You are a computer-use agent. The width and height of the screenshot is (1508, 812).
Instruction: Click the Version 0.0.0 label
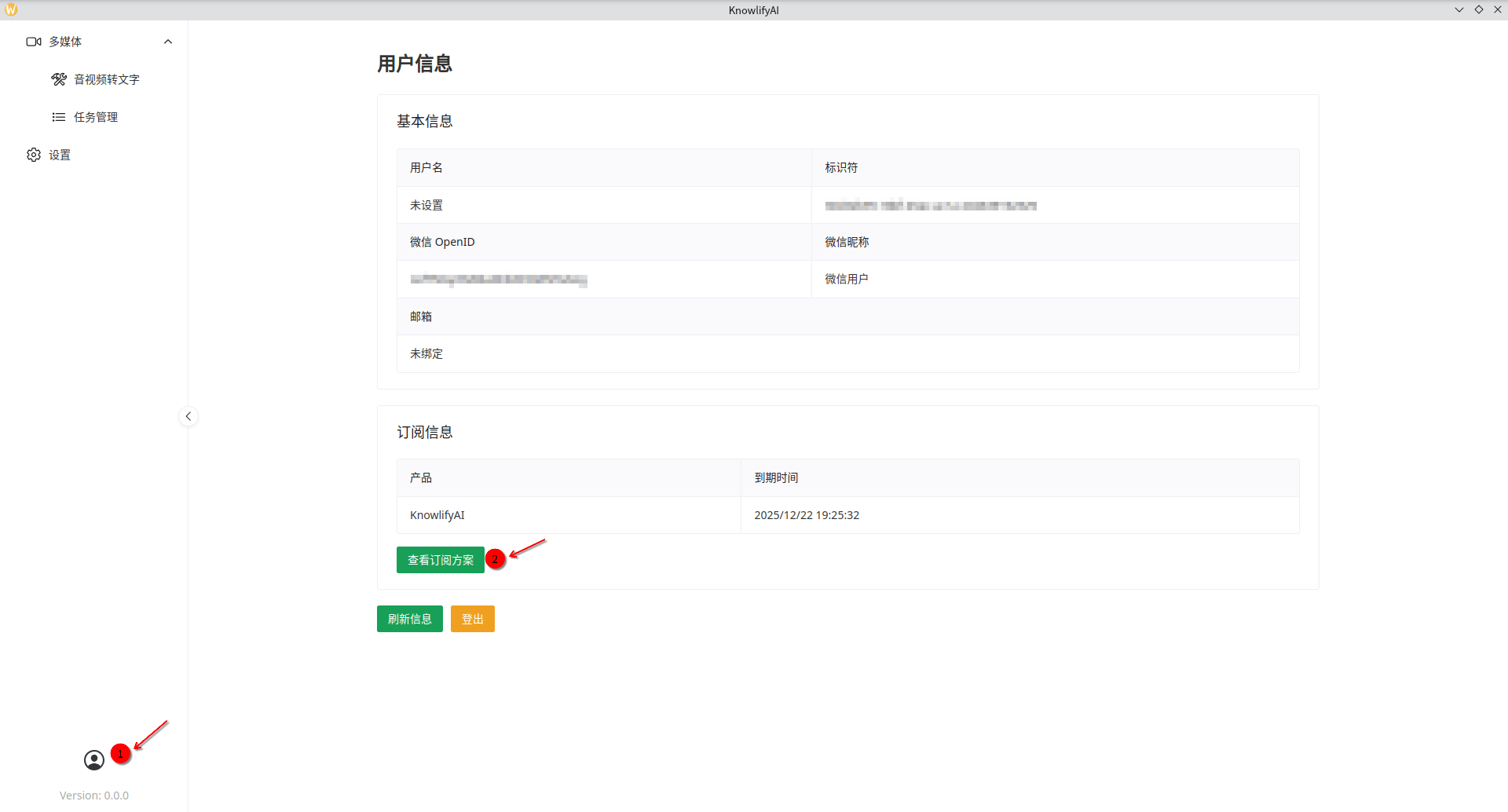coord(94,796)
